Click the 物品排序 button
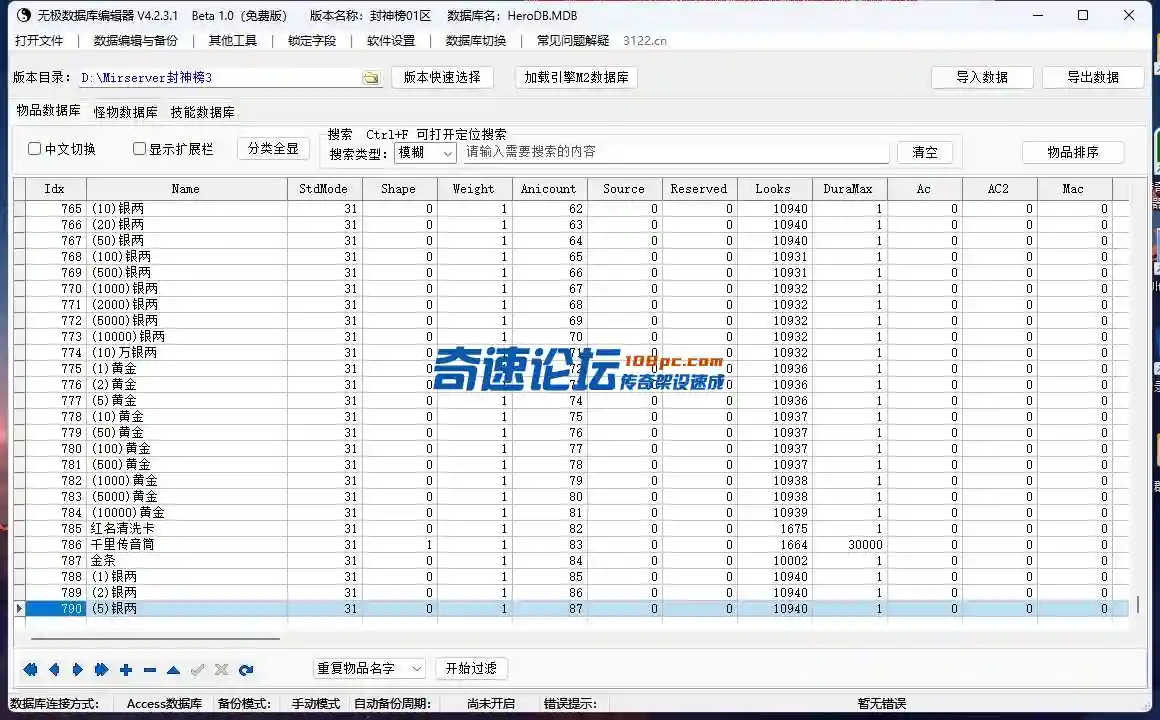Image resolution: width=1160 pixels, height=720 pixels. pyautogui.click(x=1073, y=152)
